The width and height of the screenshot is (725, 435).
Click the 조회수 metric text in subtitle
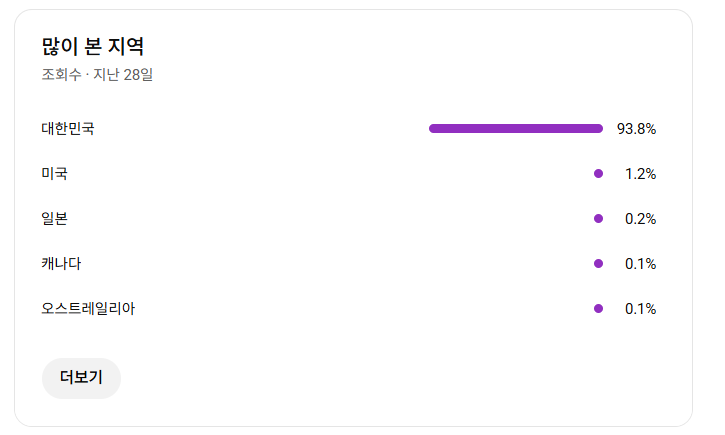tap(61, 75)
